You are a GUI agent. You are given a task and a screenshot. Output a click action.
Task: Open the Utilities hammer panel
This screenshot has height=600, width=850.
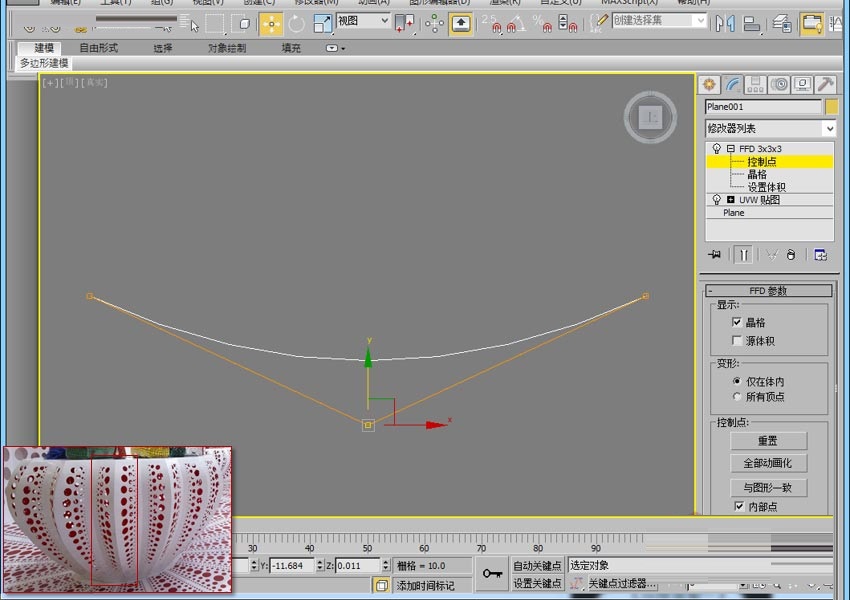click(826, 85)
